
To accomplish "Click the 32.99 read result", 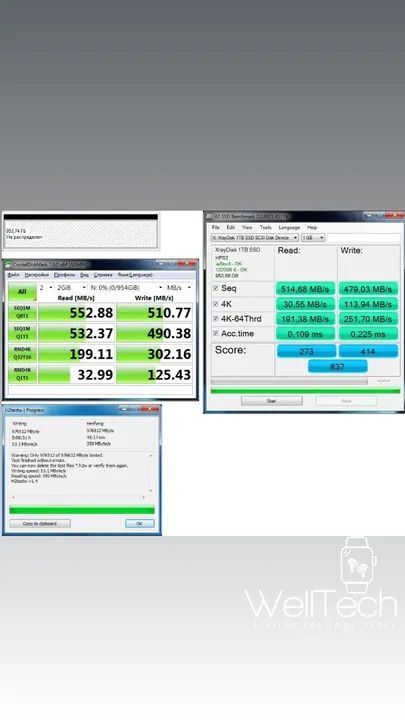I will (76, 374).
